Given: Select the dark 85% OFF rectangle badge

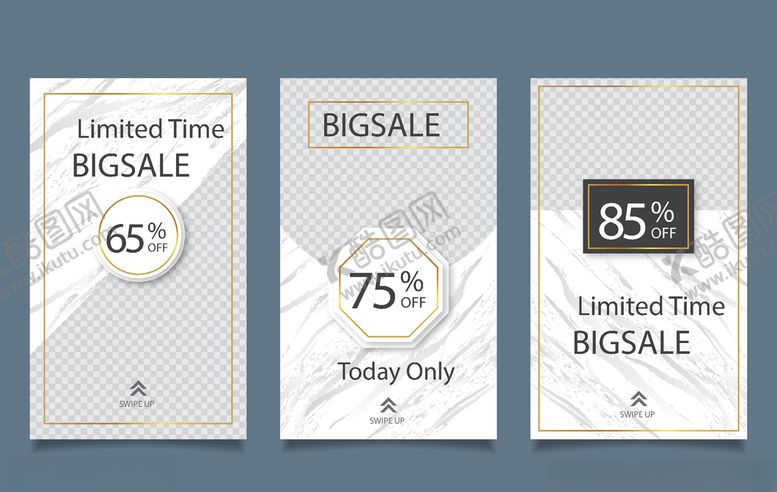Looking at the screenshot, I should coord(638,217).
